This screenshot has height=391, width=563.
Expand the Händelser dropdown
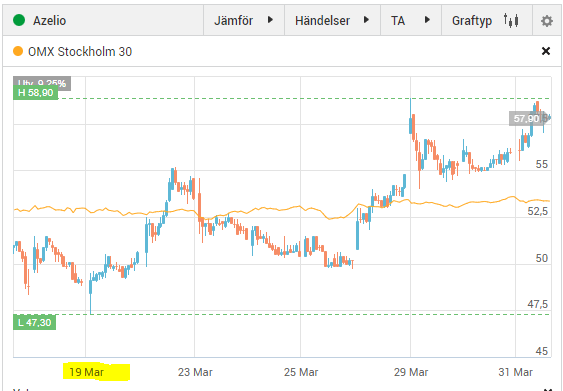click(332, 20)
